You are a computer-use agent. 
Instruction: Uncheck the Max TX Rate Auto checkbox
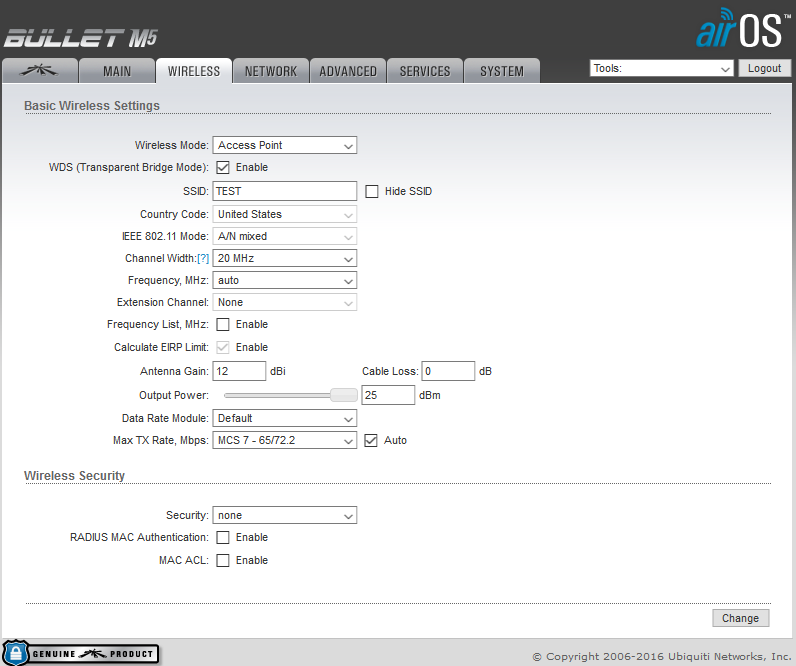pyautogui.click(x=371, y=441)
